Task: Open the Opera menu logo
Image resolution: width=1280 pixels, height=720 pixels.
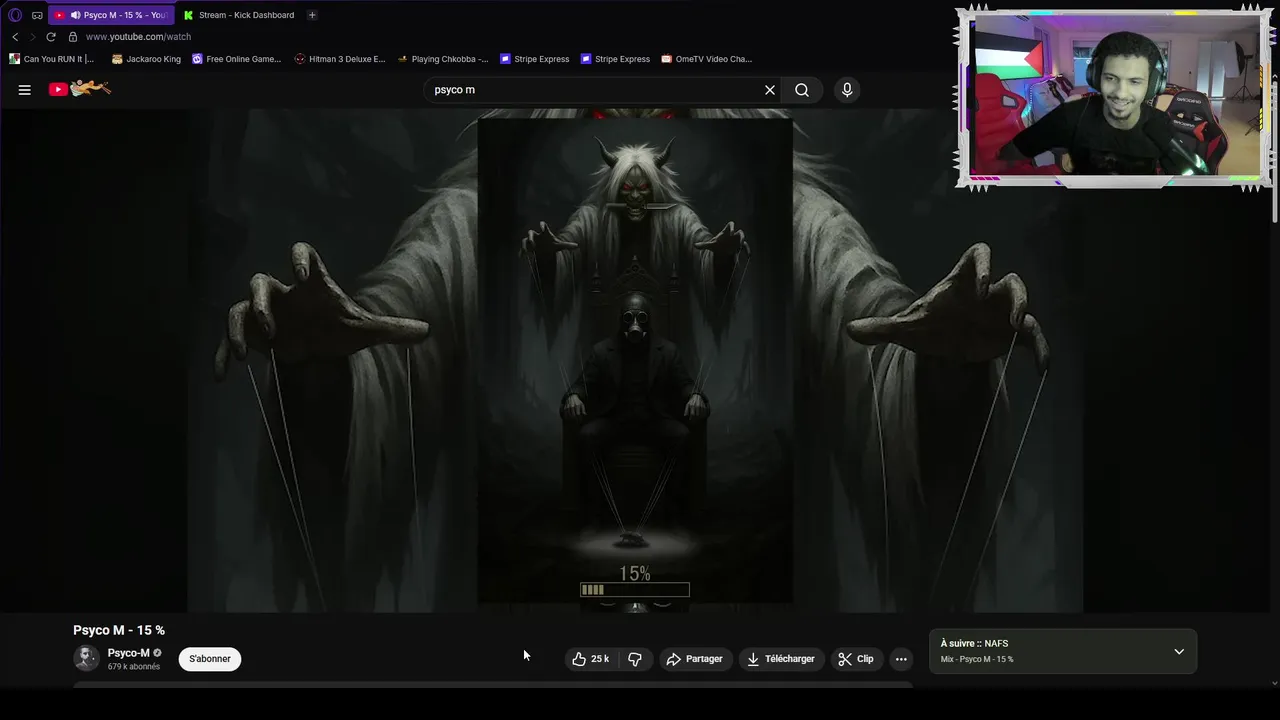Action: click(x=15, y=15)
